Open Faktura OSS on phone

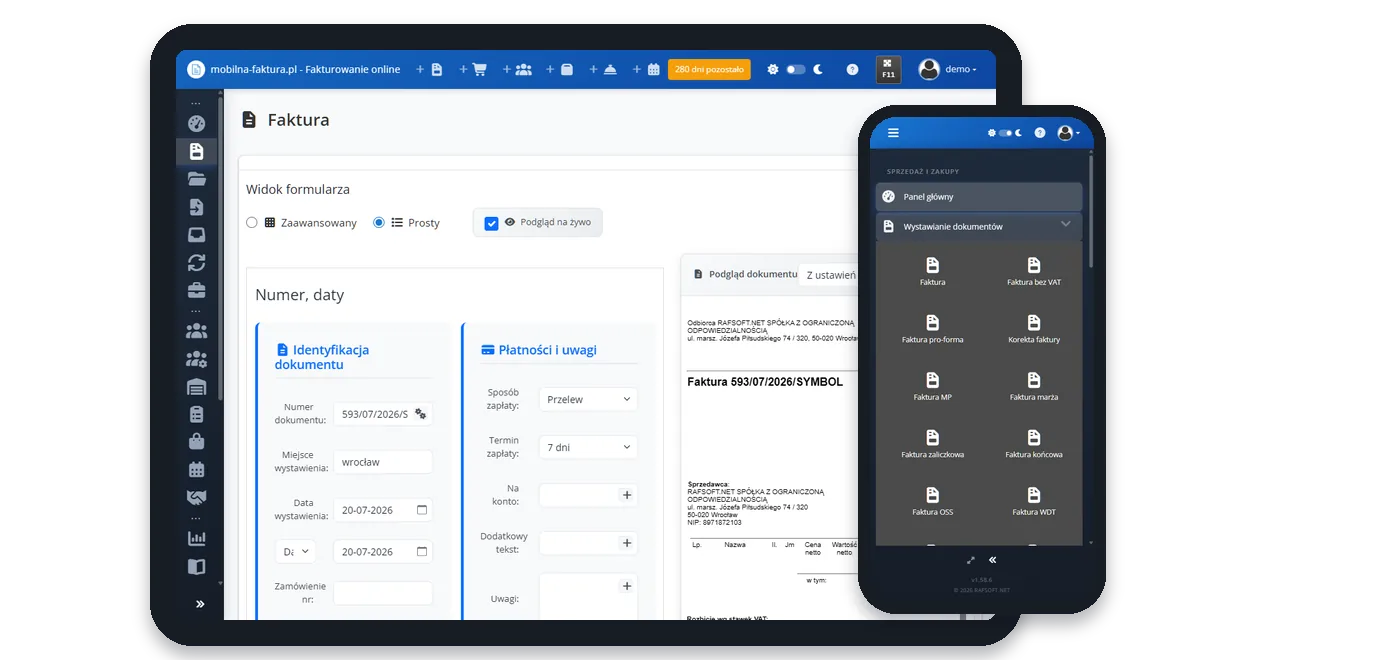932,501
